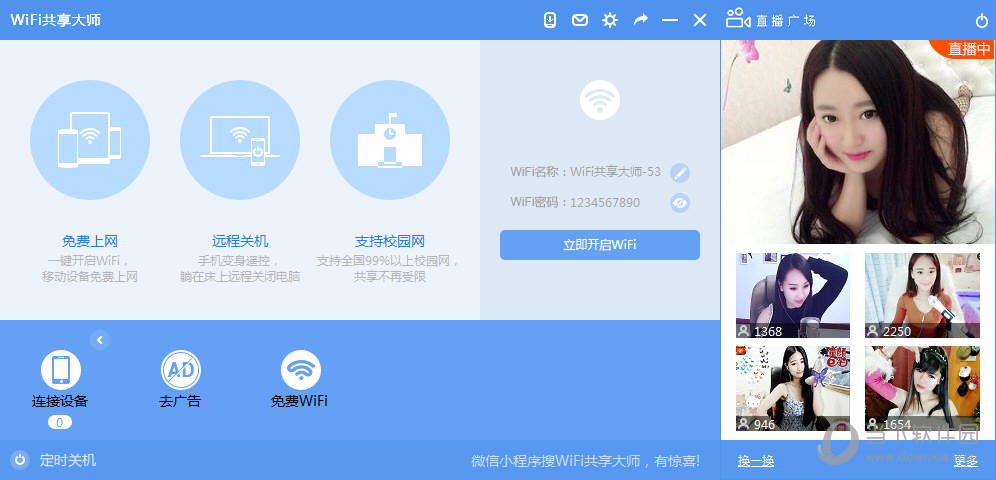The width and height of the screenshot is (996, 480).
Task: Toggle WiFi password visibility eye icon
Action: (x=680, y=203)
